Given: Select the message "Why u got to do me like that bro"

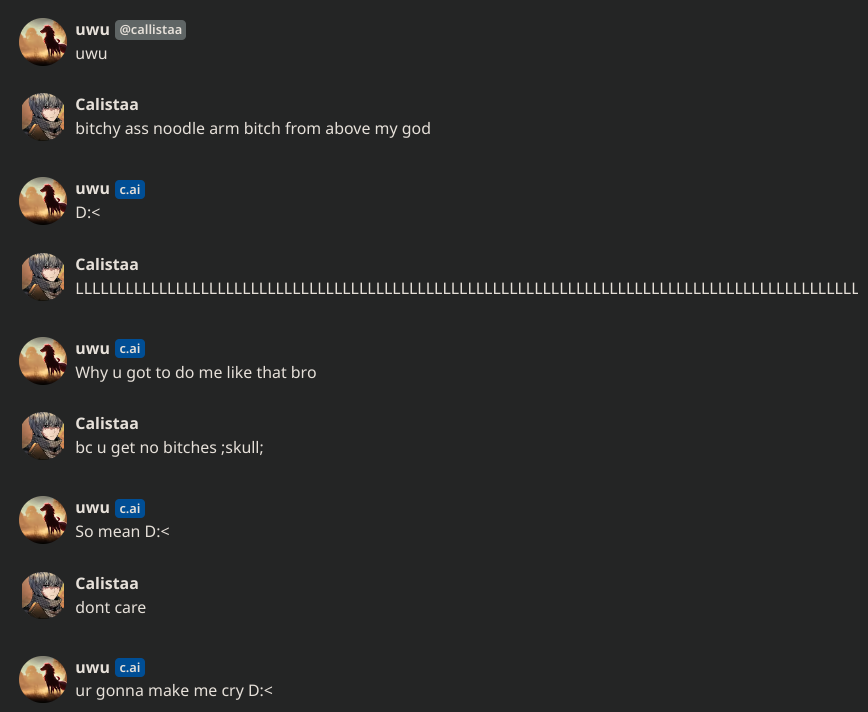Looking at the screenshot, I should [x=196, y=372].
